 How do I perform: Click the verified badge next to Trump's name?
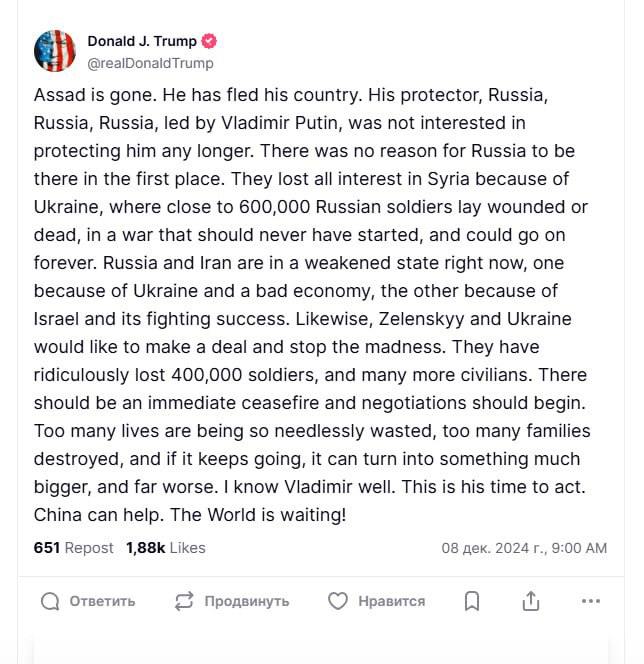[x=210, y=42]
